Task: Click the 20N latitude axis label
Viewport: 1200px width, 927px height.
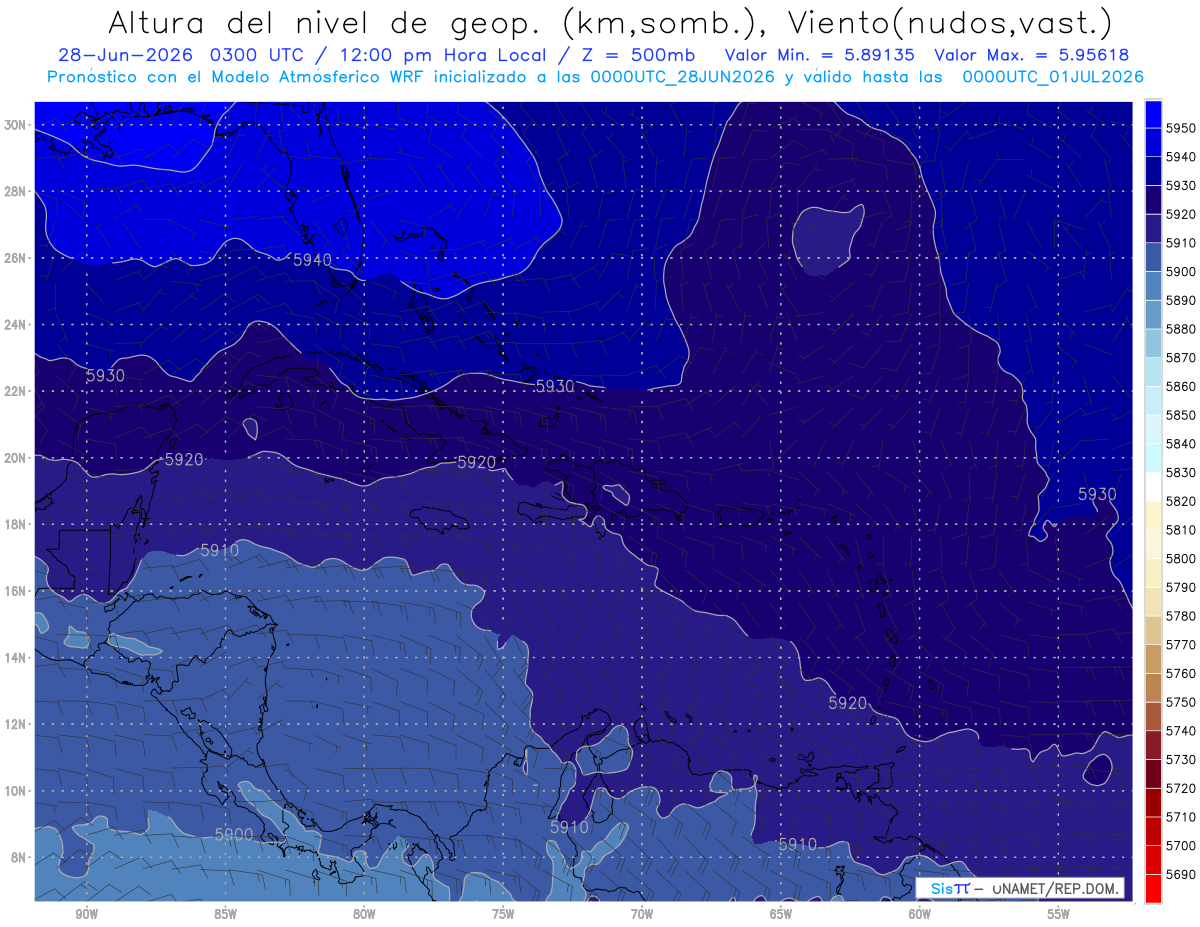Action: 17,458
